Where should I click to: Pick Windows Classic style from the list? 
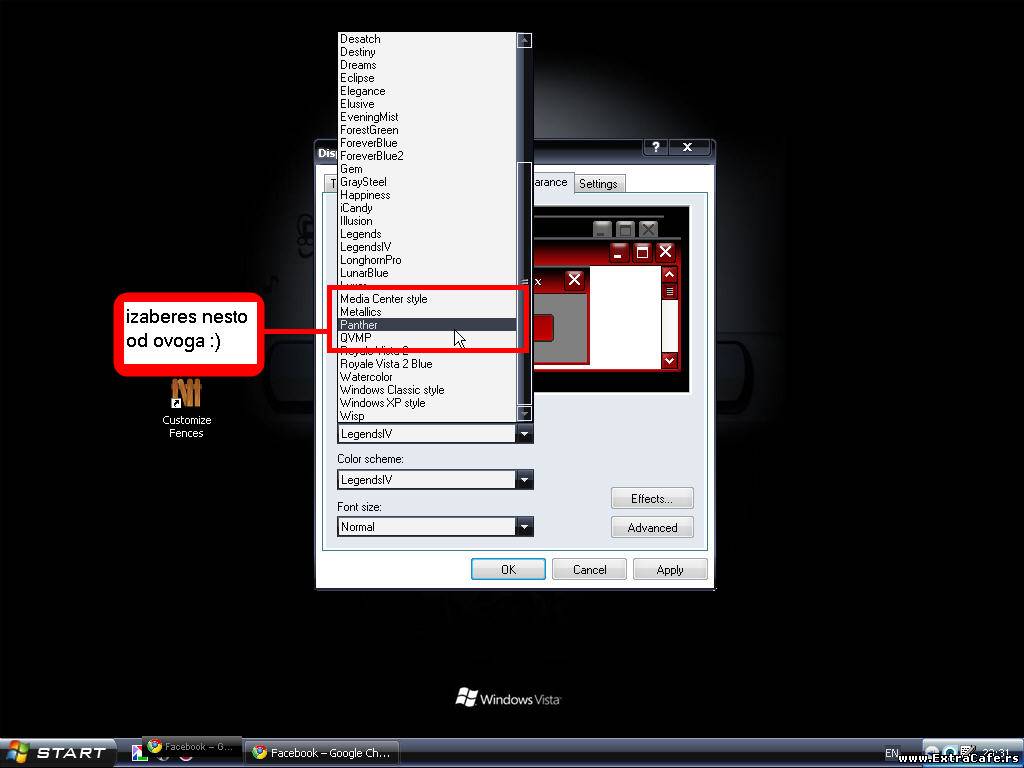[391, 390]
